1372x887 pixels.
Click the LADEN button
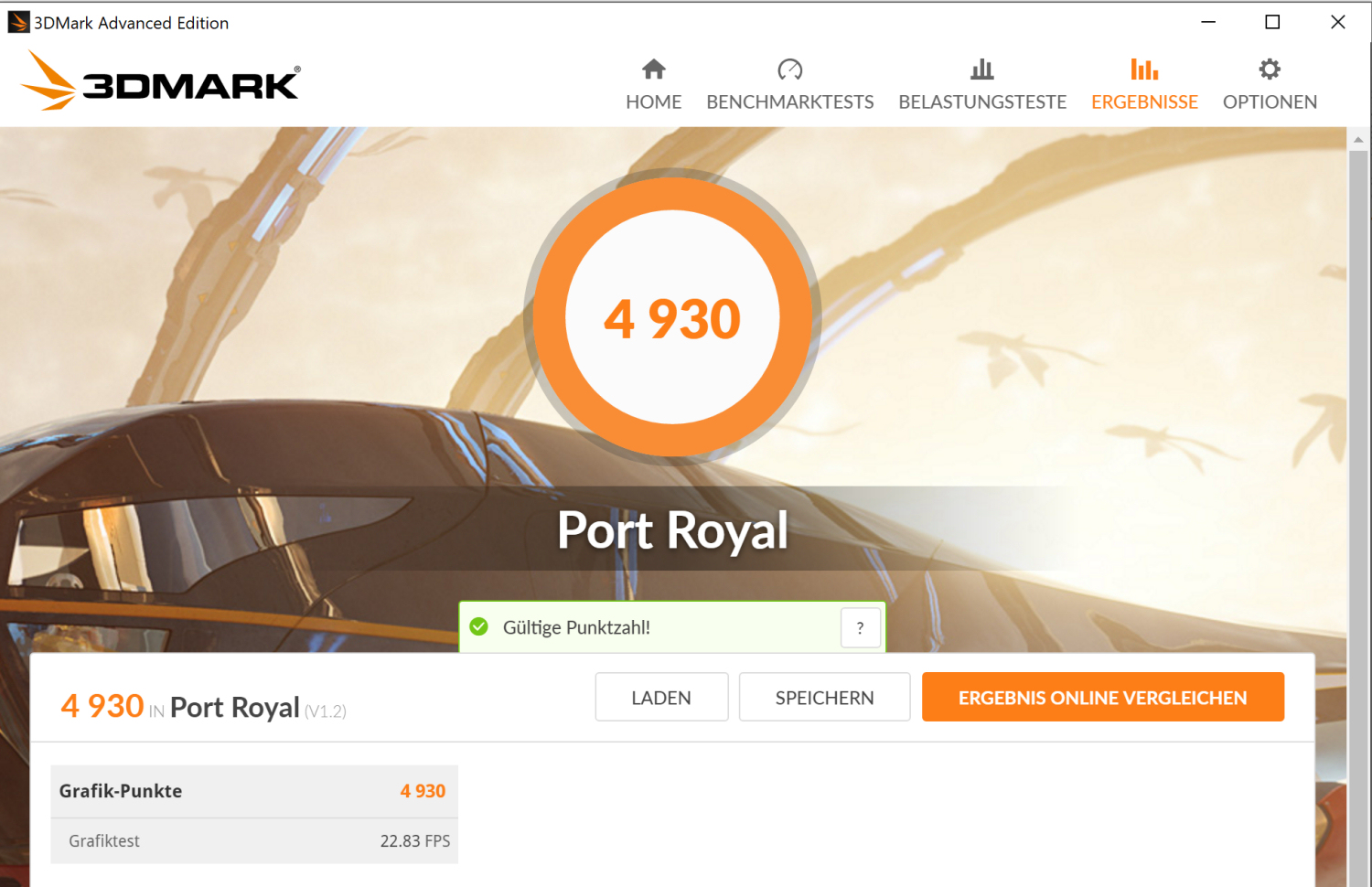tap(661, 697)
